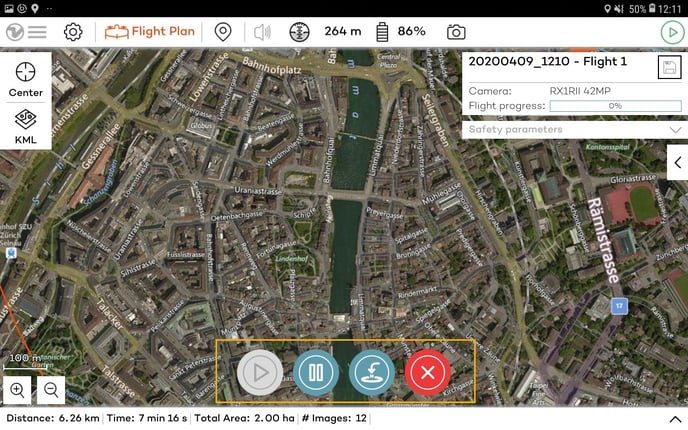Abort flight with red X button
688x430 pixels.
[428, 373]
